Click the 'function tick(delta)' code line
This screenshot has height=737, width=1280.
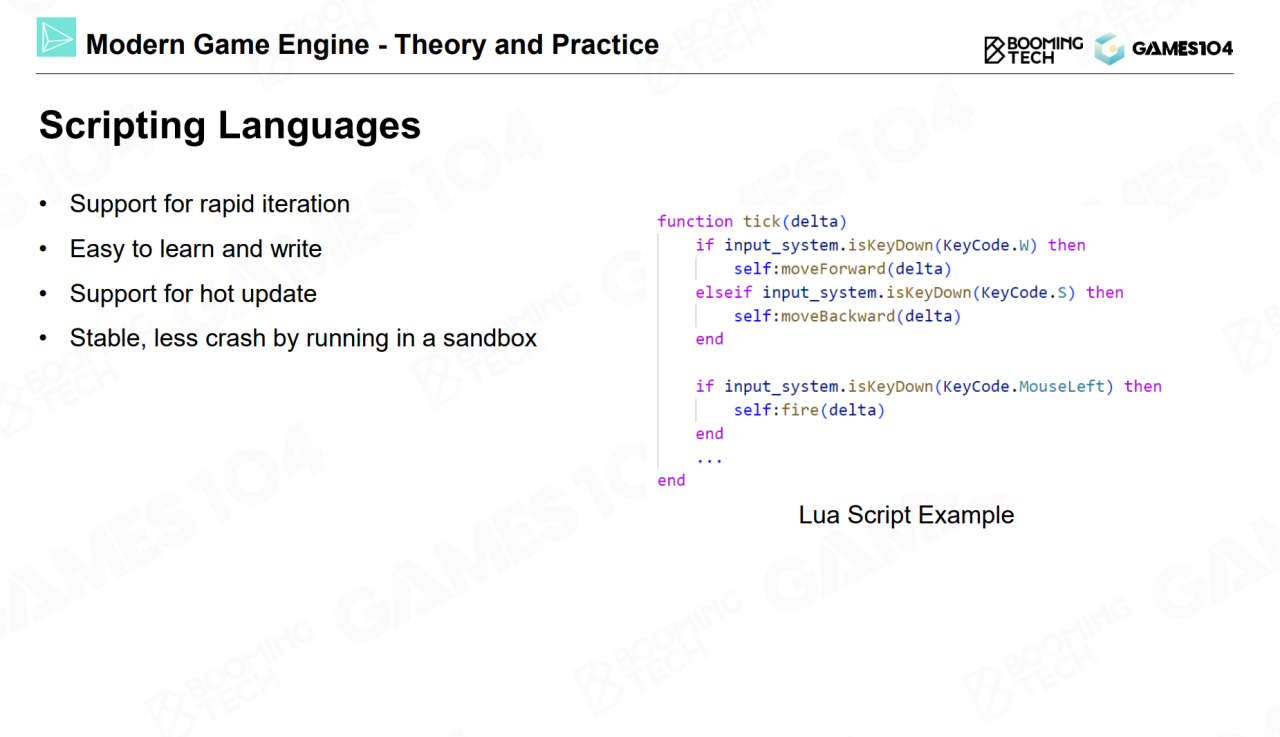point(752,221)
